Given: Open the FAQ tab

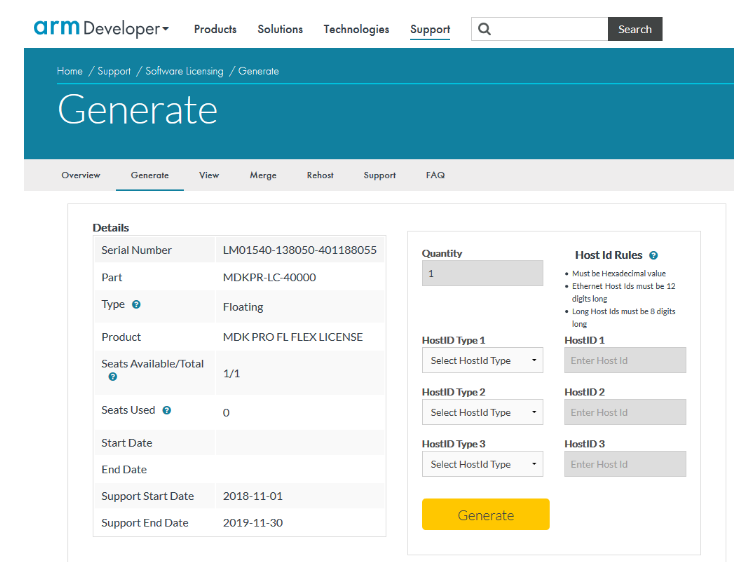Looking at the screenshot, I should [x=435, y=175].
